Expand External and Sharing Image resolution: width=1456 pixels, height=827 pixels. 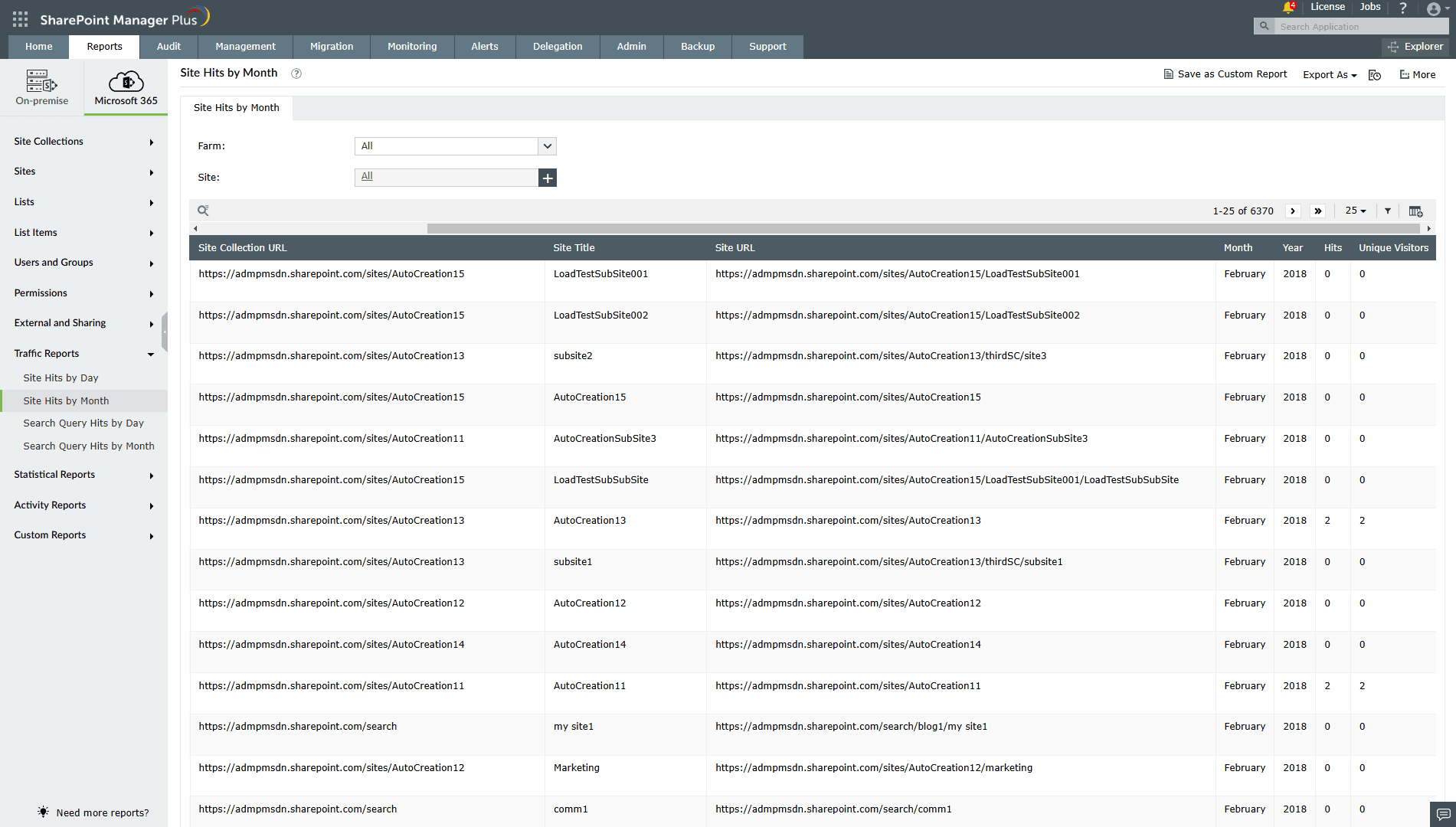click(83, 323)
